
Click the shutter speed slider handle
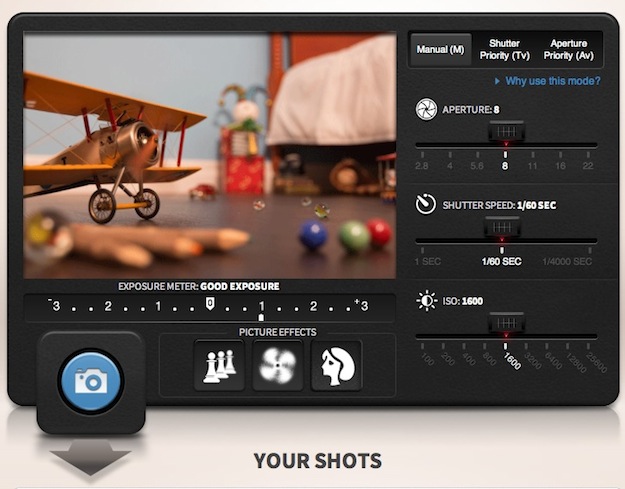coord(502,228)
